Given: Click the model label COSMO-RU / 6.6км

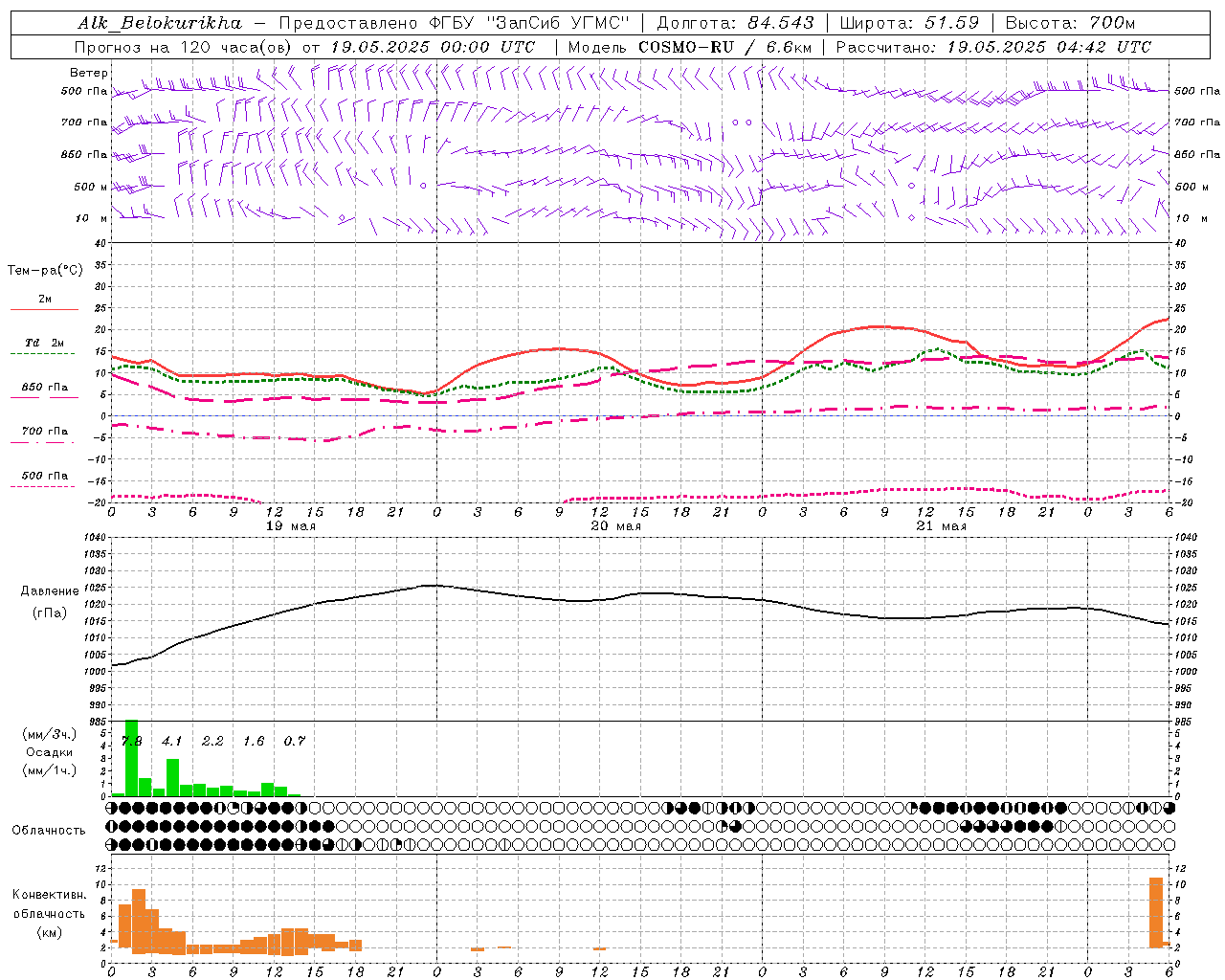Looking at the screenshot, I should (725, 47).
